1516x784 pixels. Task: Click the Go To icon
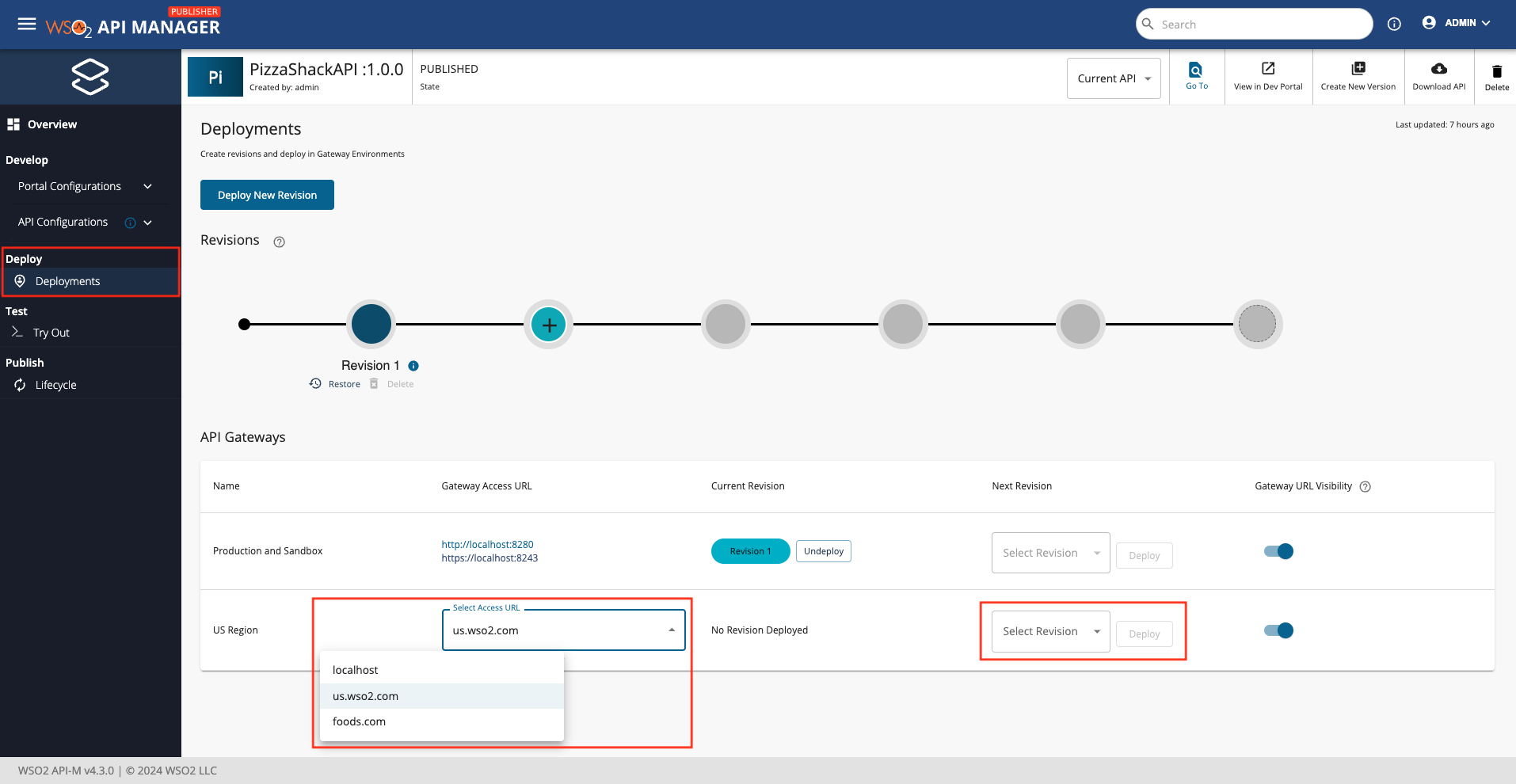1196,76
